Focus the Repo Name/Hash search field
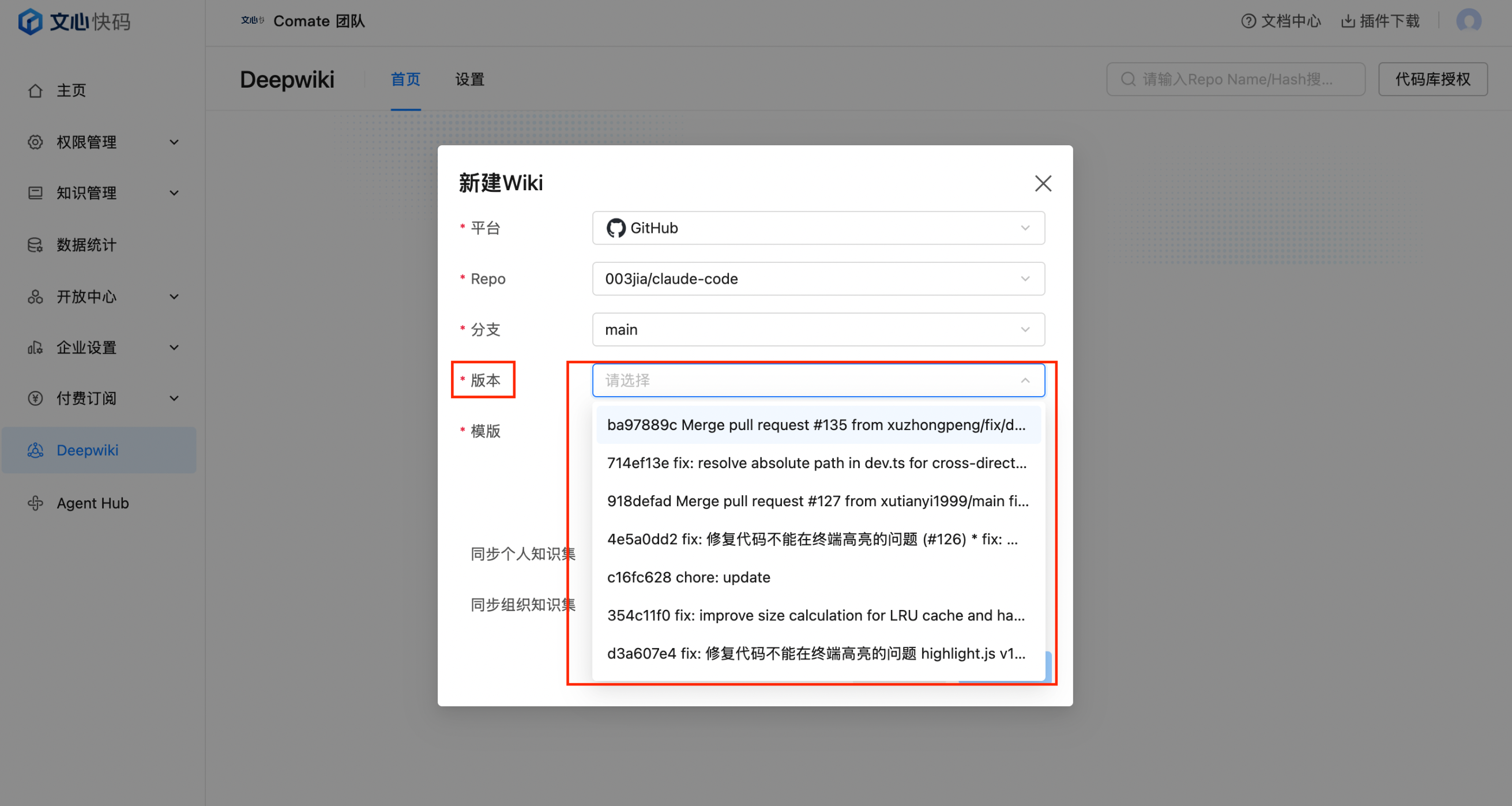This screenshot has height=806, width=1512. point(1236,78)
